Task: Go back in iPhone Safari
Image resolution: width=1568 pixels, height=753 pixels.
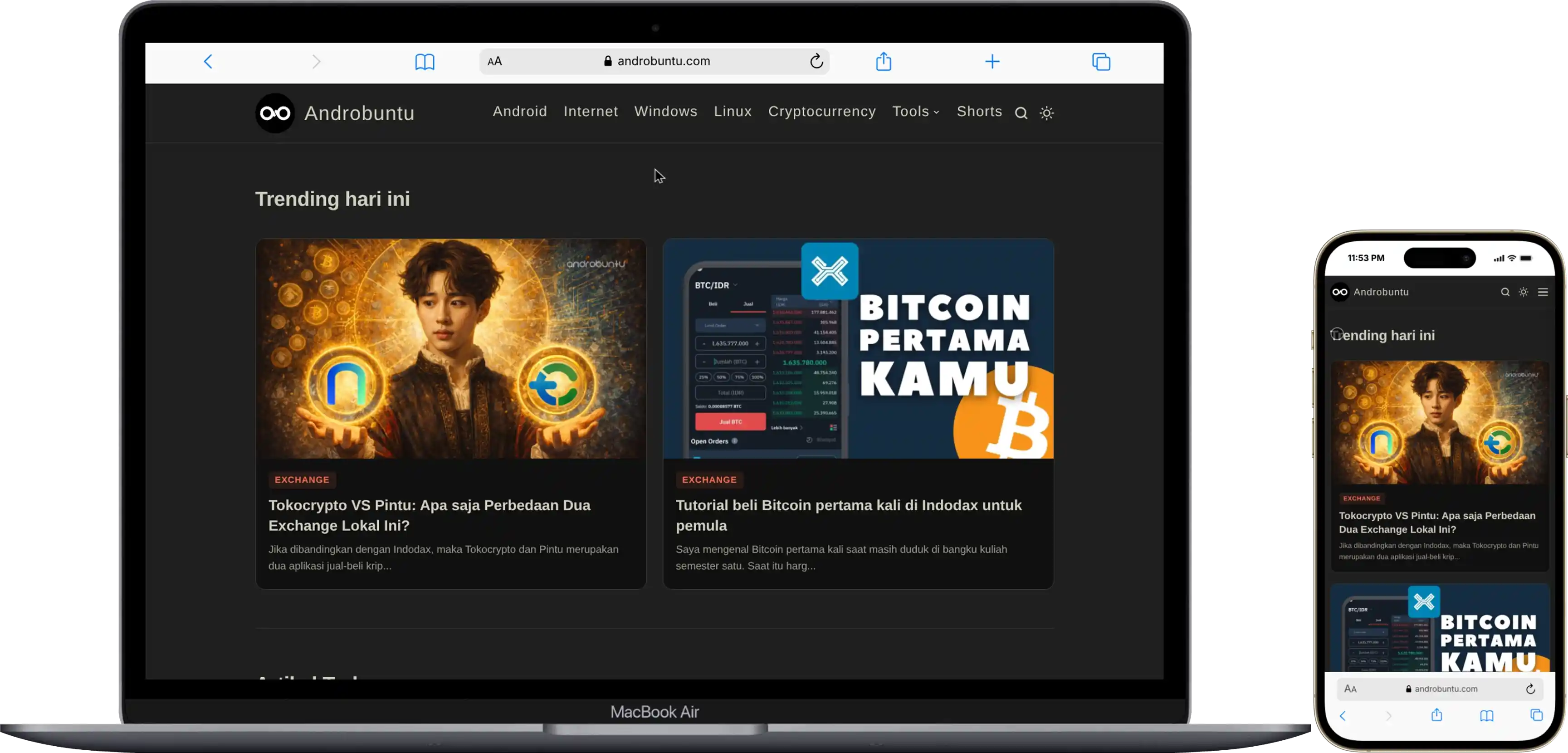Action: [x=1342, y=716]
